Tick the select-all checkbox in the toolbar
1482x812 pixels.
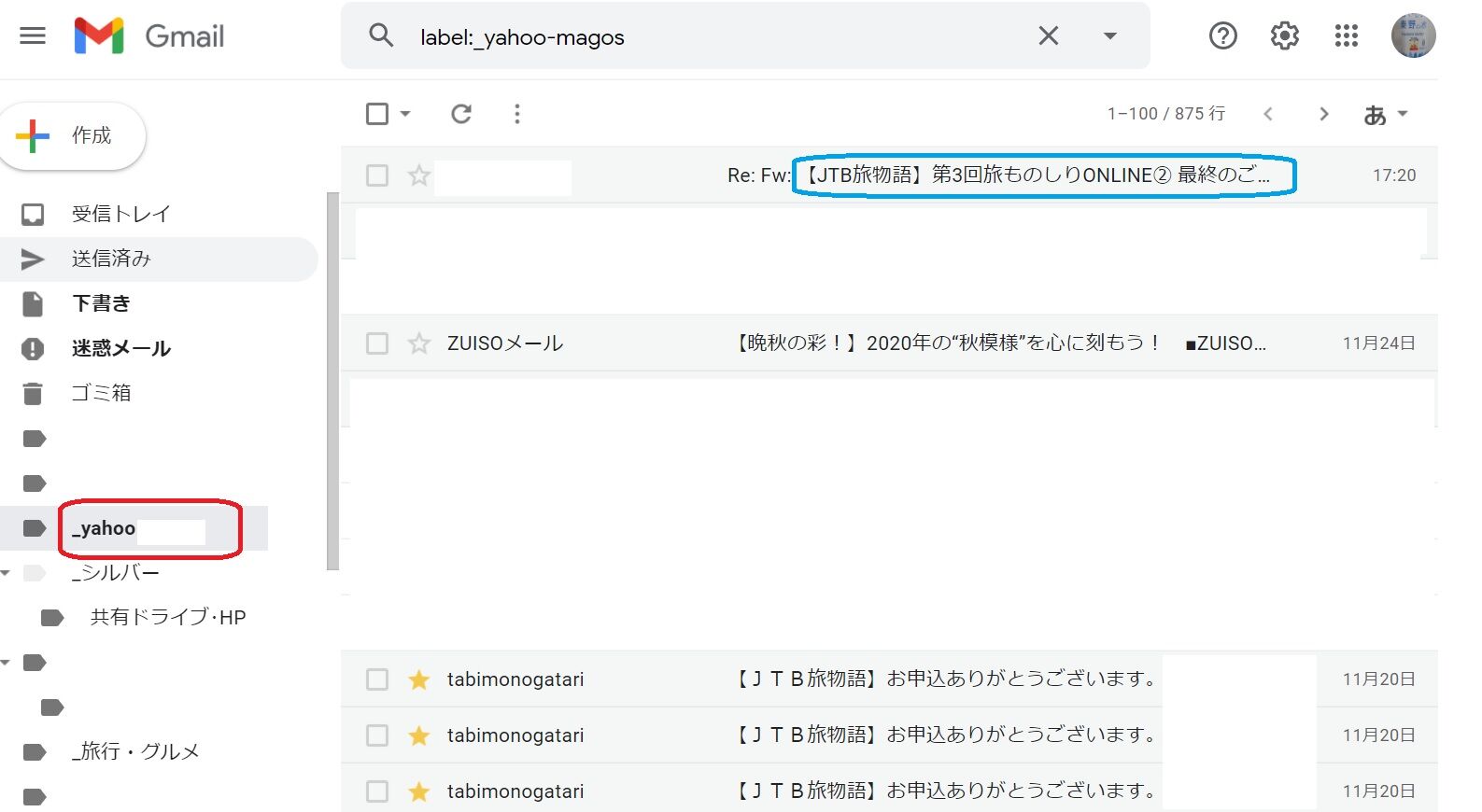pos(377,114)
